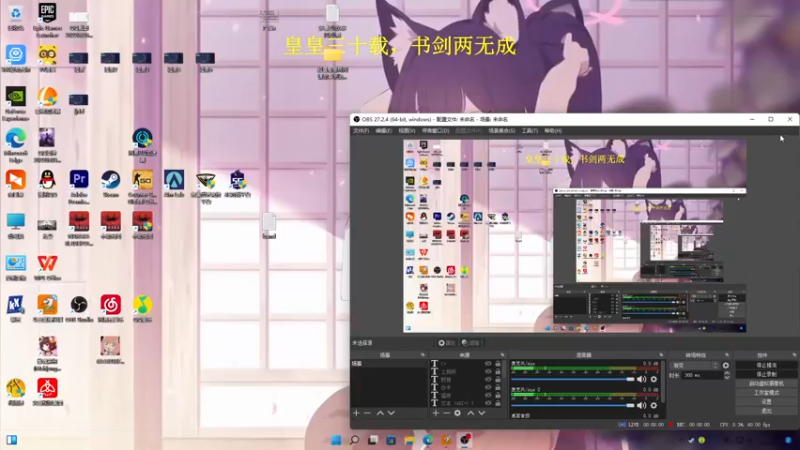Open gear settings for 麦克风/Aux mixer channel
The height and width of the screenshot is (450, 800).
(x=654, y=379)
